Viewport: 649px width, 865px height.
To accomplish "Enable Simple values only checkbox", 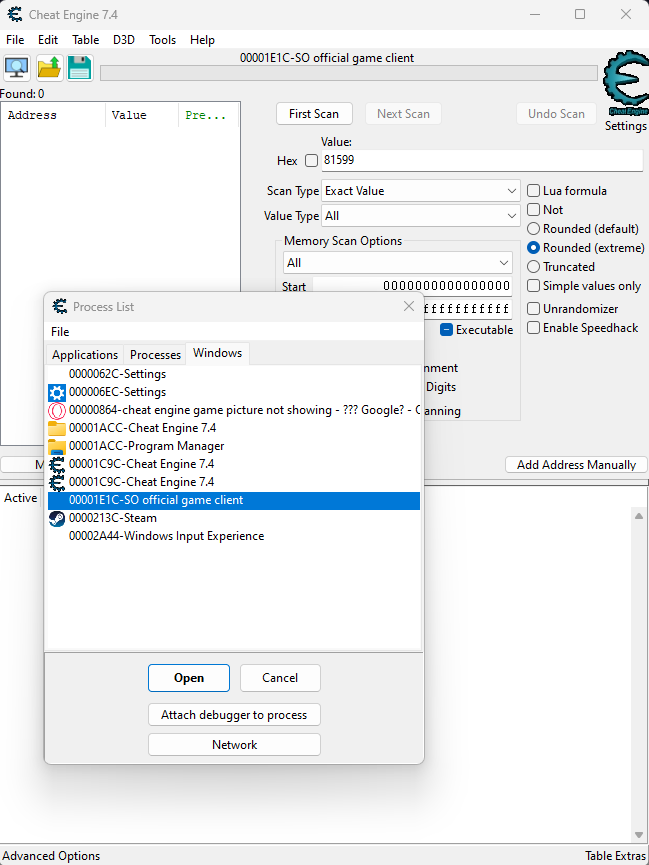I will click(533, 286).
